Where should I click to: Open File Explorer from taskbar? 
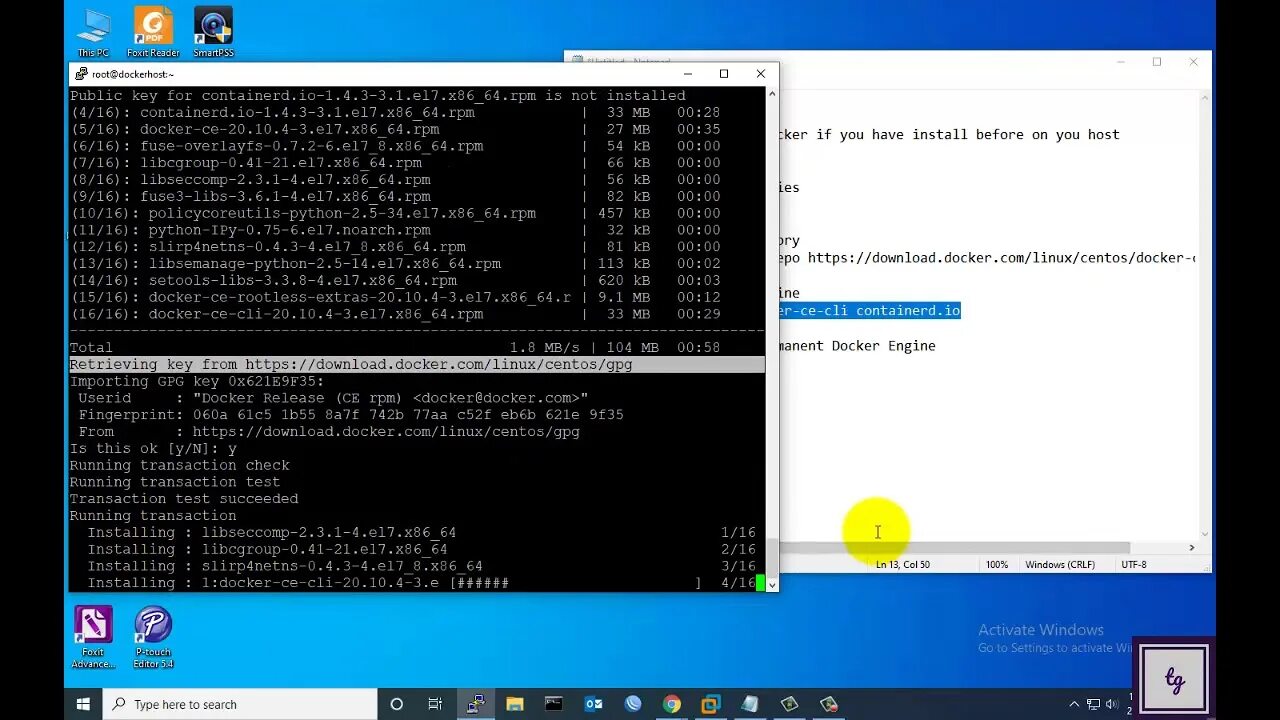(514, 704)
